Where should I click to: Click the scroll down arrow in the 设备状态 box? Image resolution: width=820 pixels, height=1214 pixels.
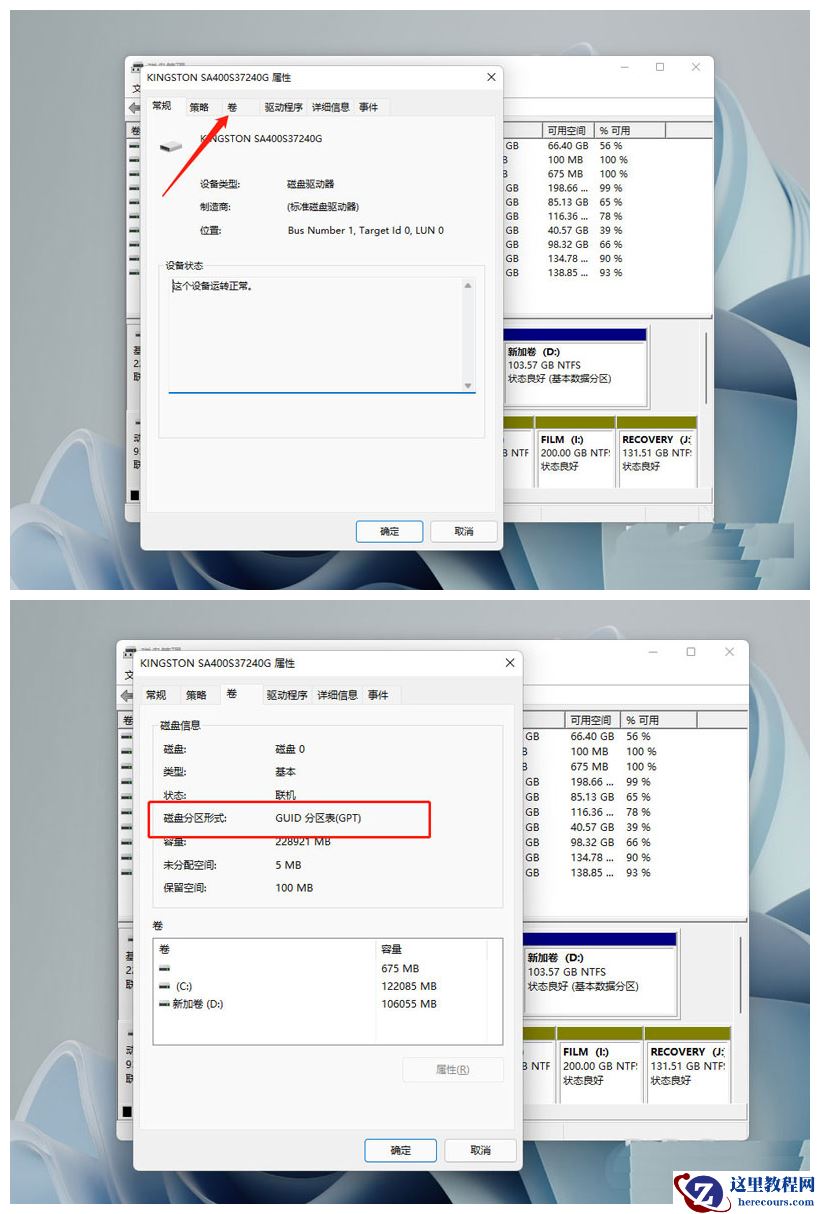click(467, 385)
